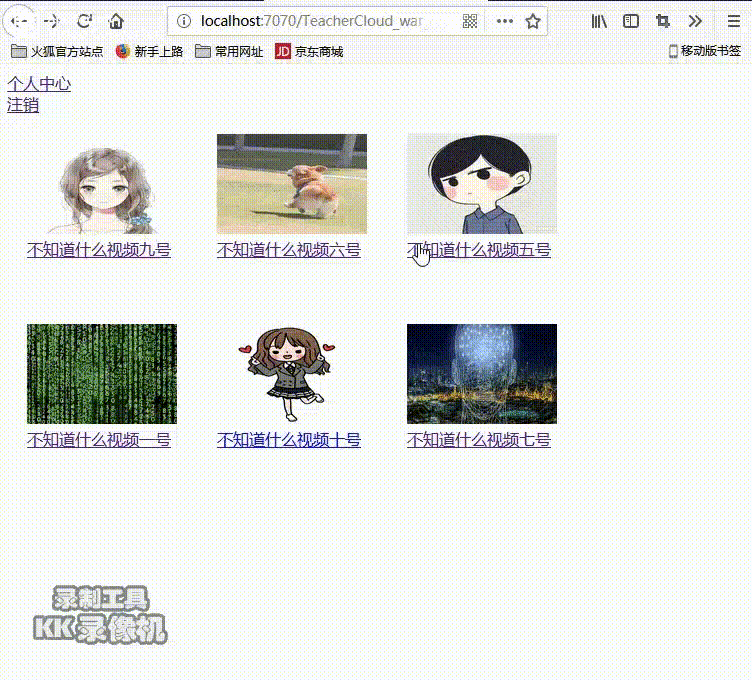Open link 不知道什么视频六号

point(289,250)
